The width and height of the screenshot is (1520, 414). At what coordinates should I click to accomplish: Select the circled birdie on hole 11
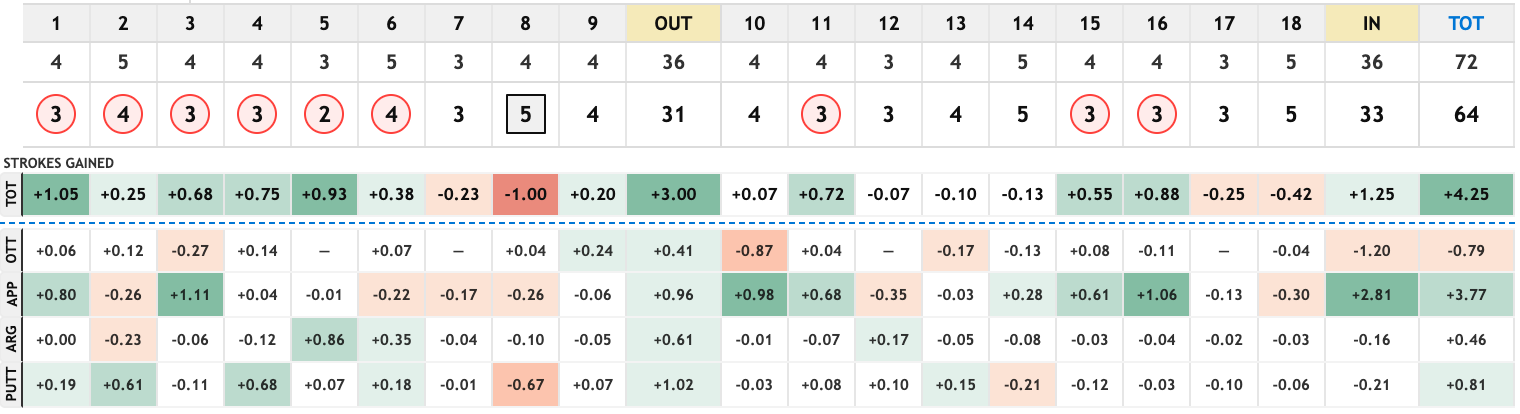(x=821, y=115)
